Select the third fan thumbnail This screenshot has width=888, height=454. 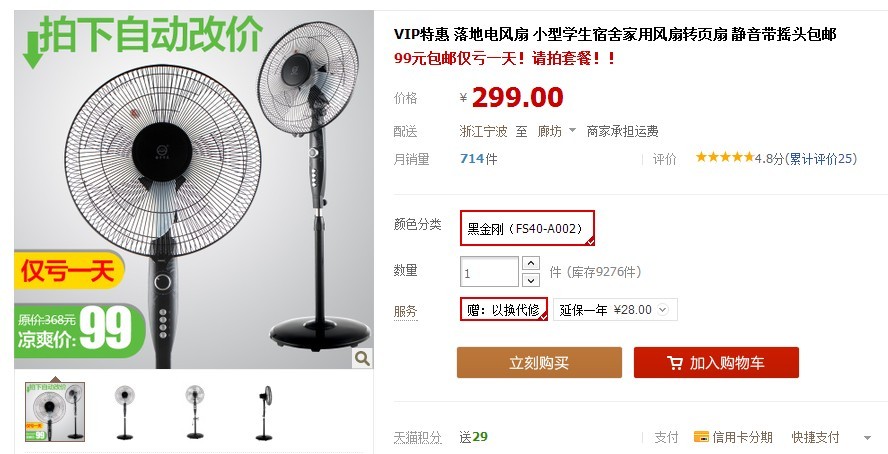point(195,412)
